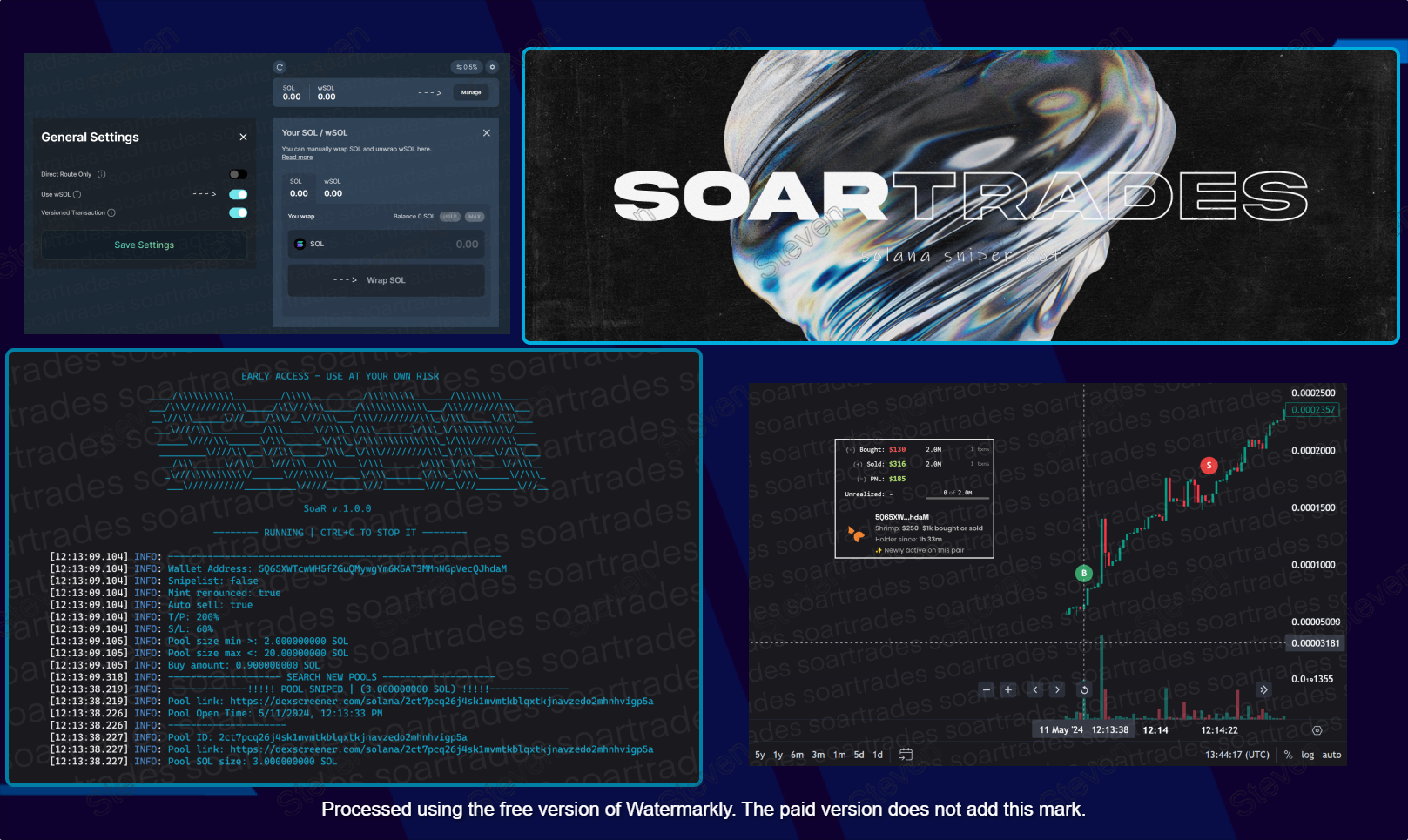Click the Save Settings button
Viewport: 1408px width, 840px height.
[144, 245]
